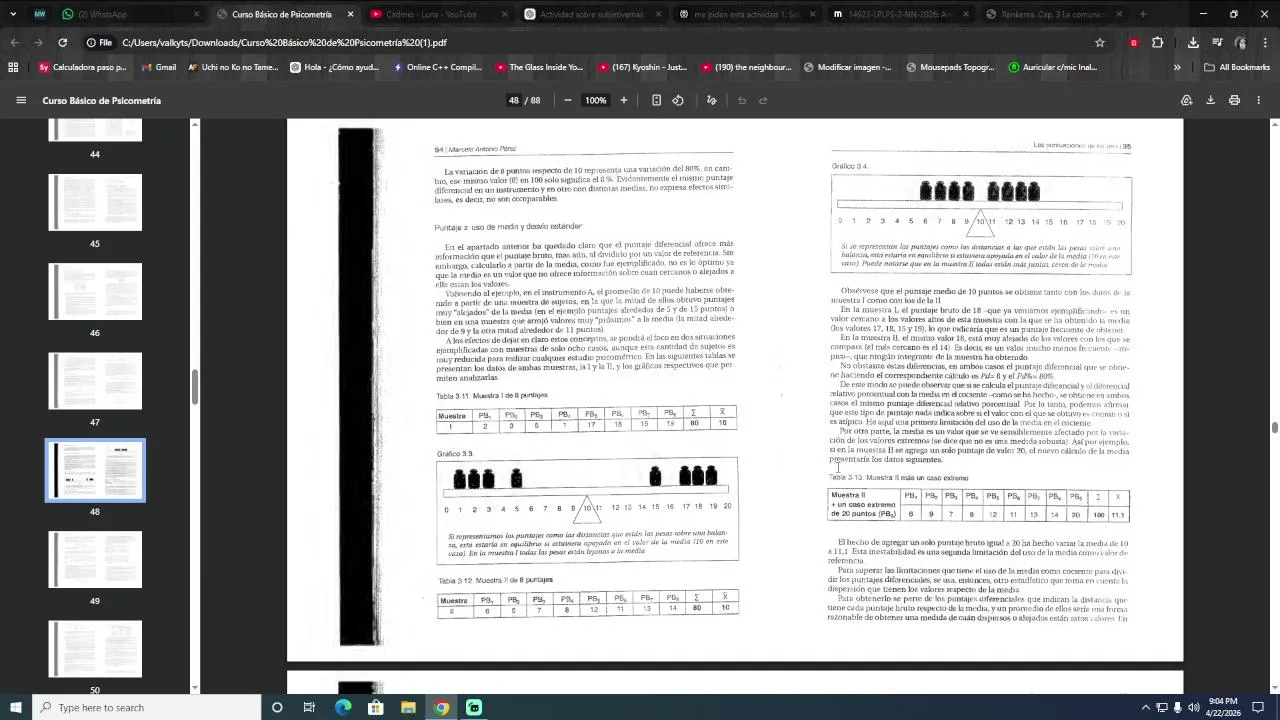The width and height of the screenshot is (1280, 720).
Task: Open PDF viewer more actions menu
Action: pos(1258,100)
